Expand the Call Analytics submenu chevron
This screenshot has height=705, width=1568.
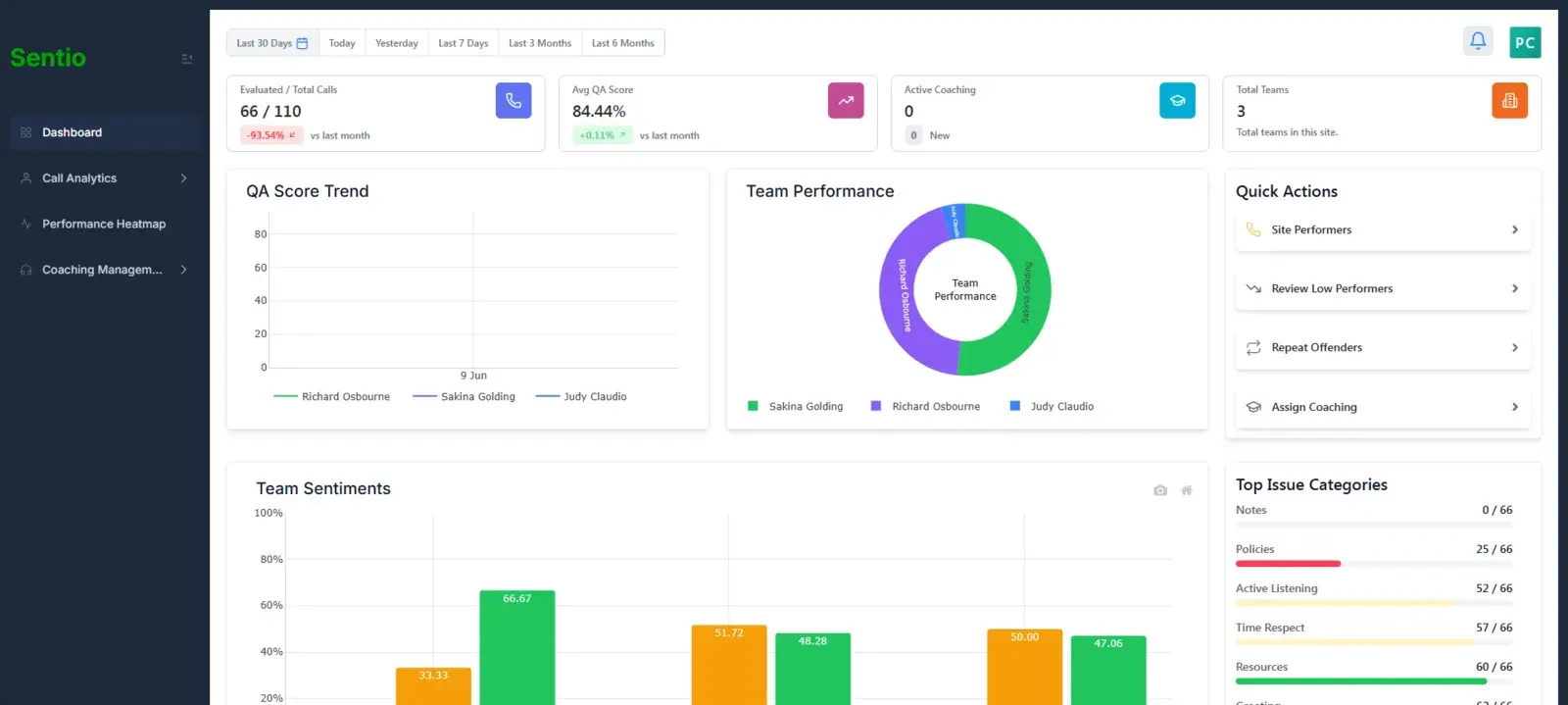tap(183, 178)
